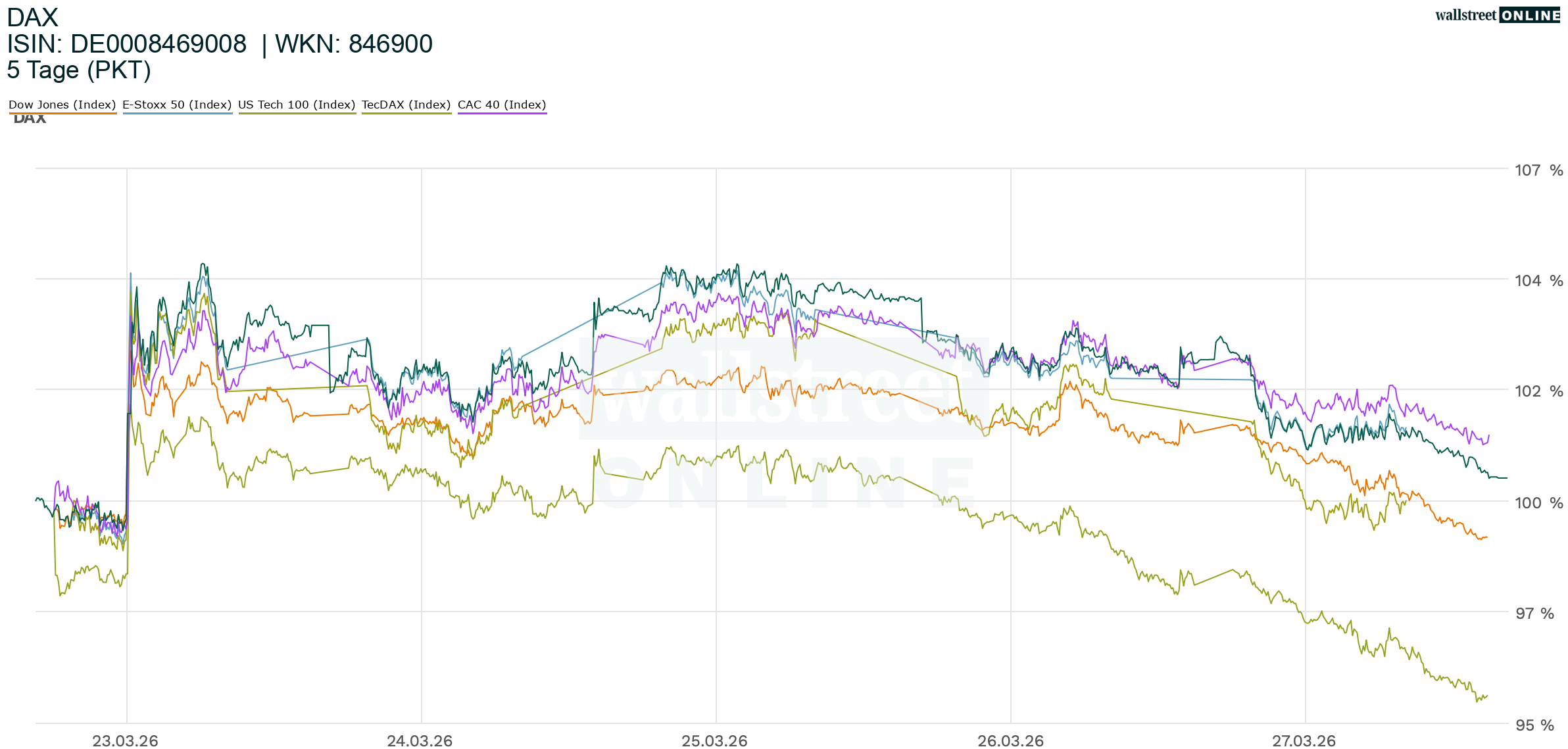This screenshot has height=749, width=1568.
Task: Click the 24.03.26 date label
Action: point(420,740)
